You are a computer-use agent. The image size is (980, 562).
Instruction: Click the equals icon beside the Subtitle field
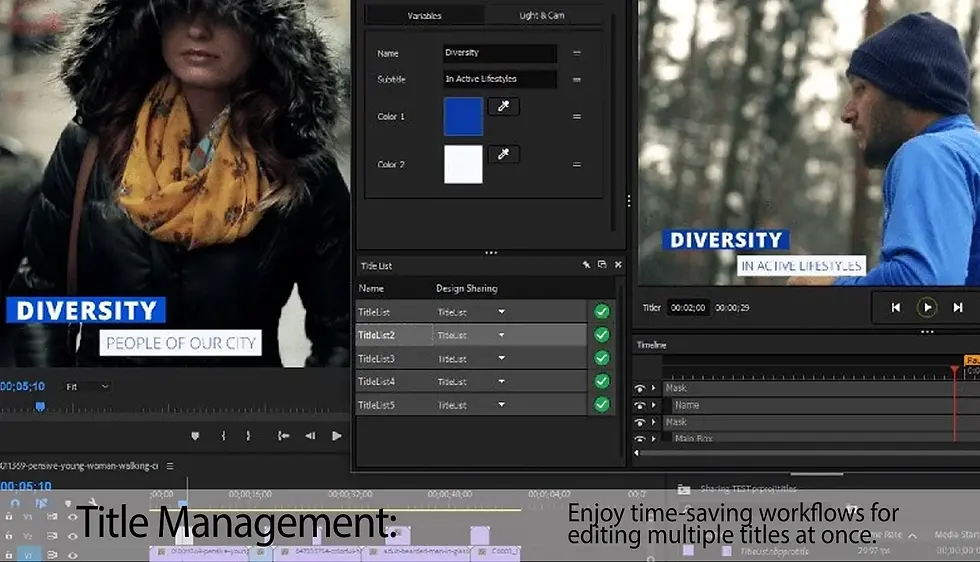pyautogui.click(x=577, y=79)
